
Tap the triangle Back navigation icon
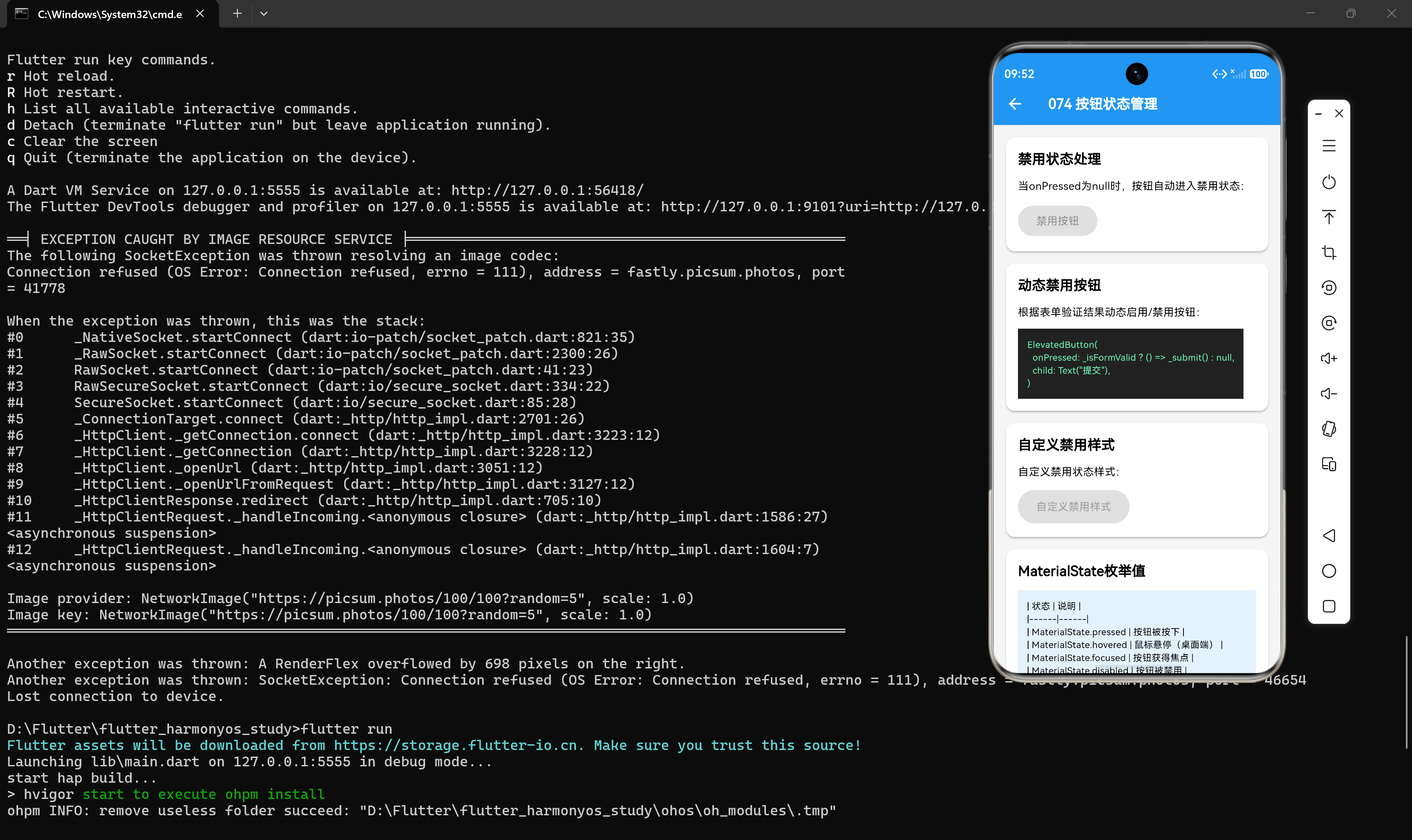point(1329,536)
